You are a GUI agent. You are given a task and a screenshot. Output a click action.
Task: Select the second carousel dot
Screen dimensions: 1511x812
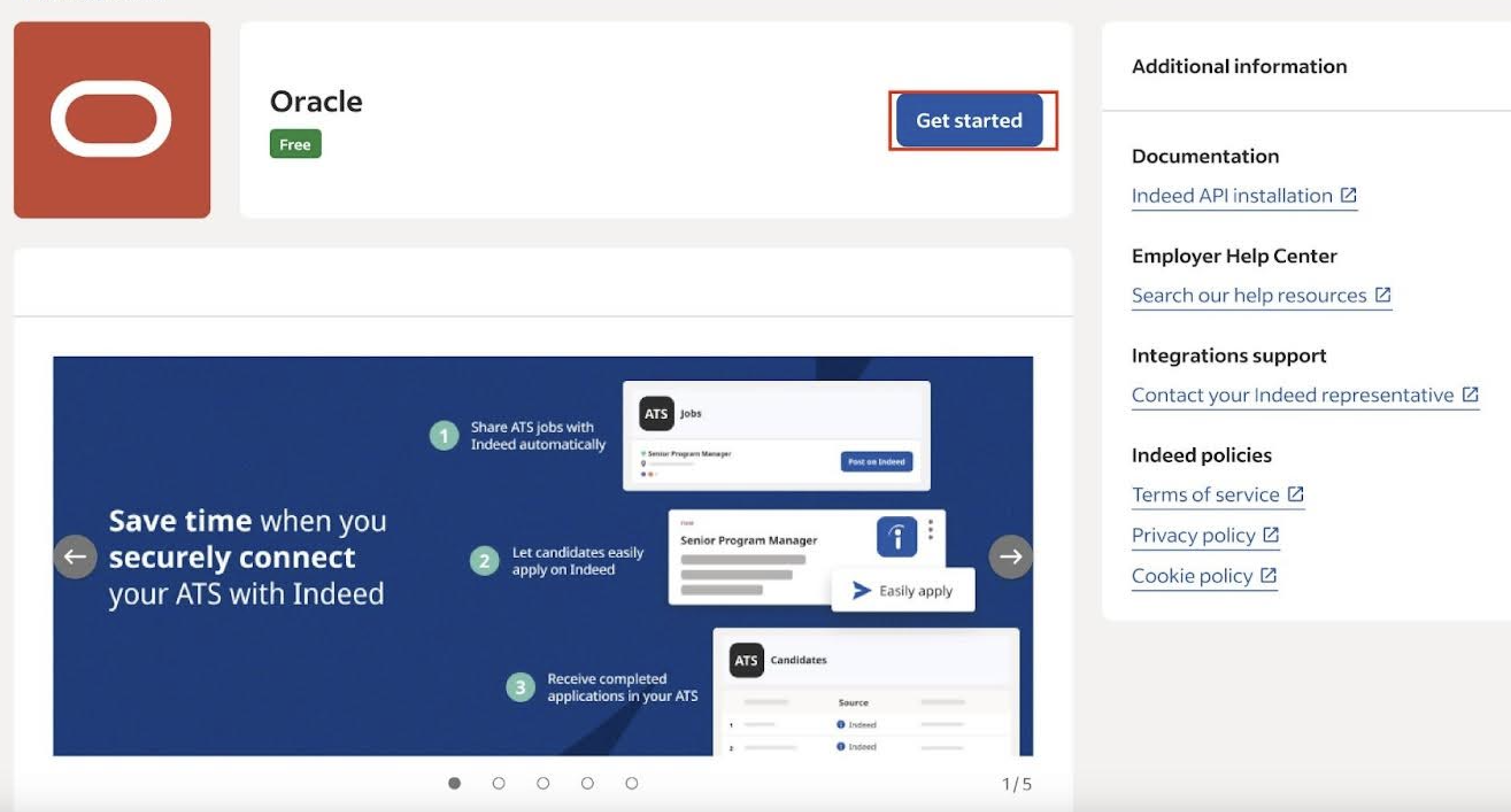pos(499,783)
